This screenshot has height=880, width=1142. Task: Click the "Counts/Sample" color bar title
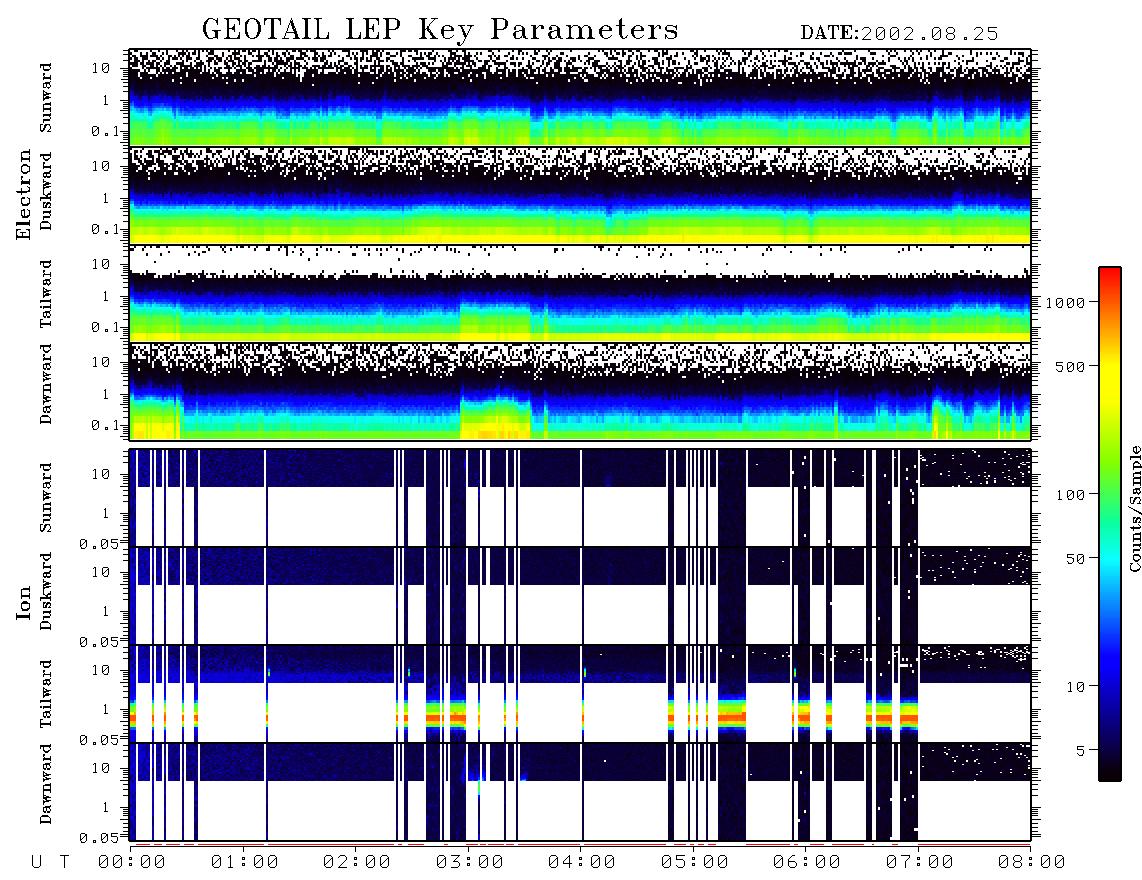(x=1134, y=508)
